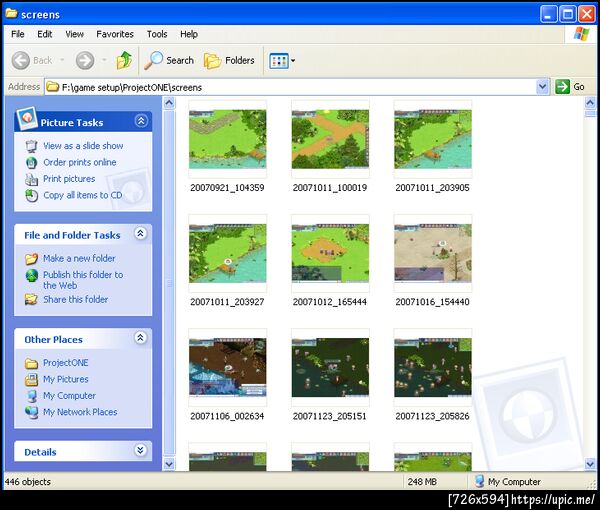Click the My Pictures folder icon

31,379
